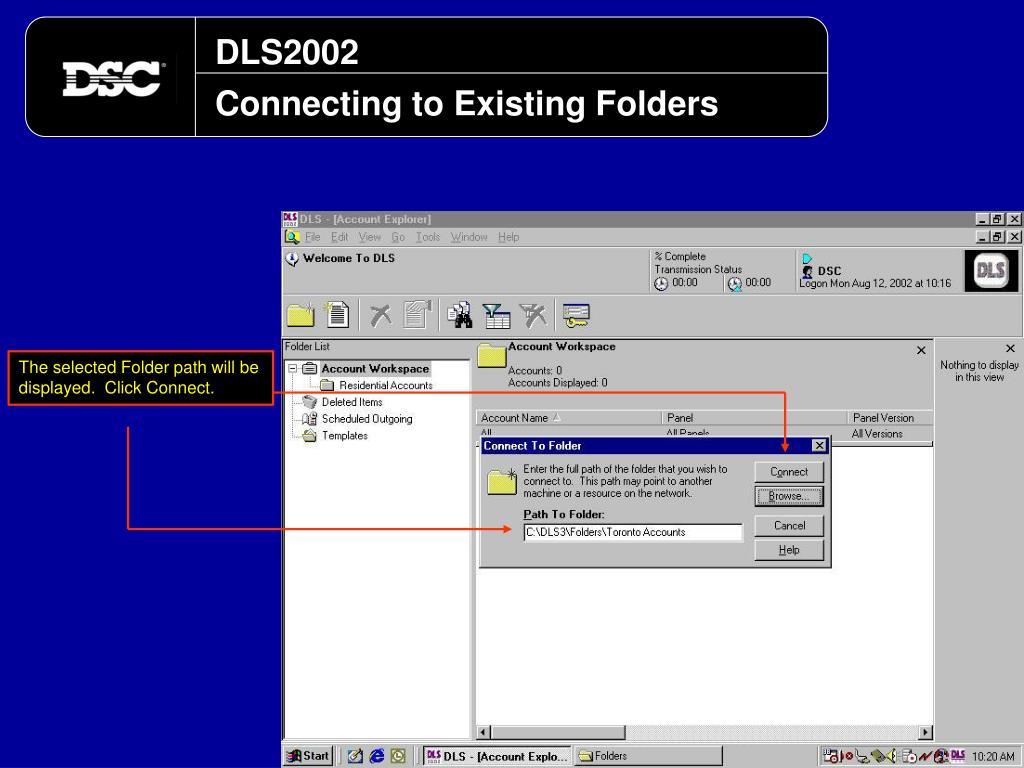Open the Tools menu
This screenshot has width=1024, height=768.
[x=428, y=237]
